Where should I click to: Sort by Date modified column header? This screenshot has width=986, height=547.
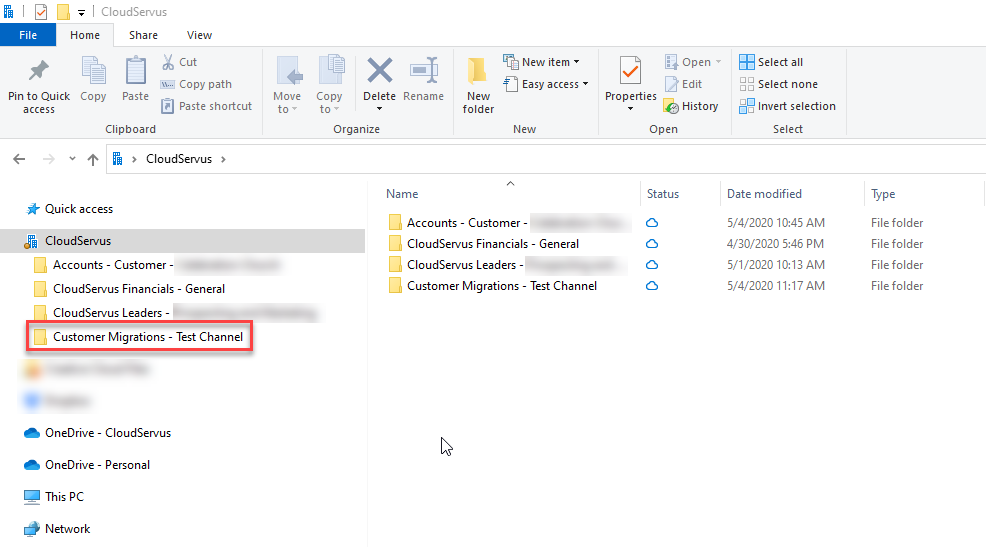point(764,194)
